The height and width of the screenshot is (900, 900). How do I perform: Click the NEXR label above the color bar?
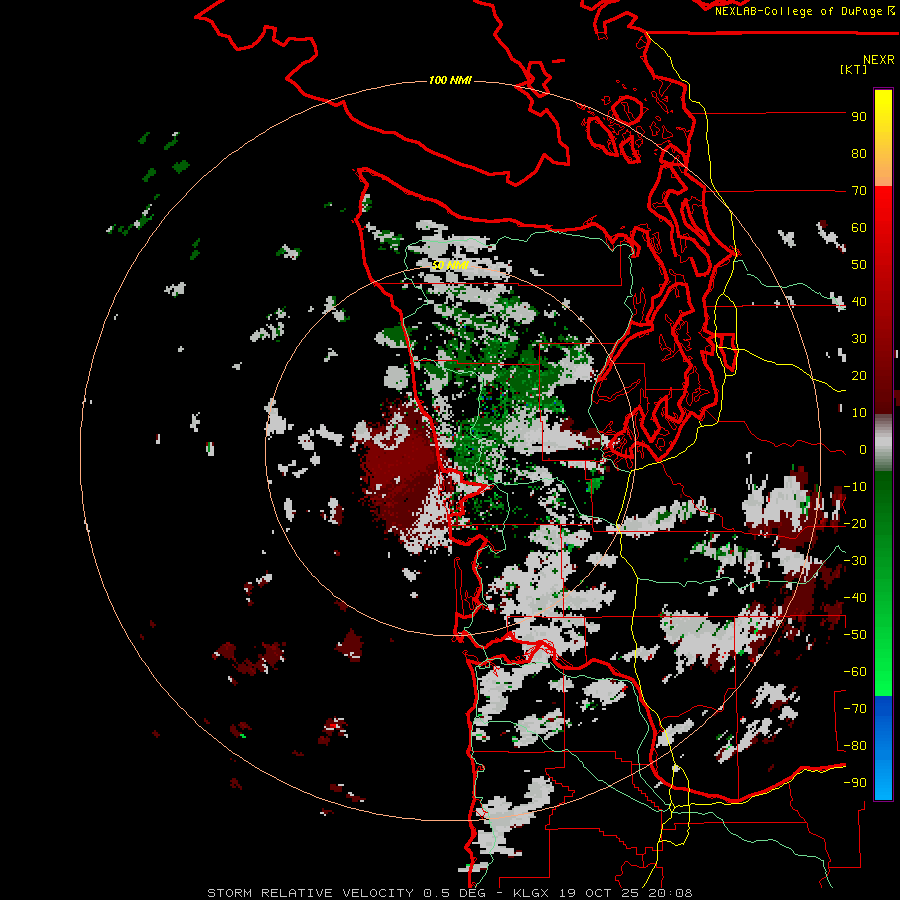click(879, 60)
